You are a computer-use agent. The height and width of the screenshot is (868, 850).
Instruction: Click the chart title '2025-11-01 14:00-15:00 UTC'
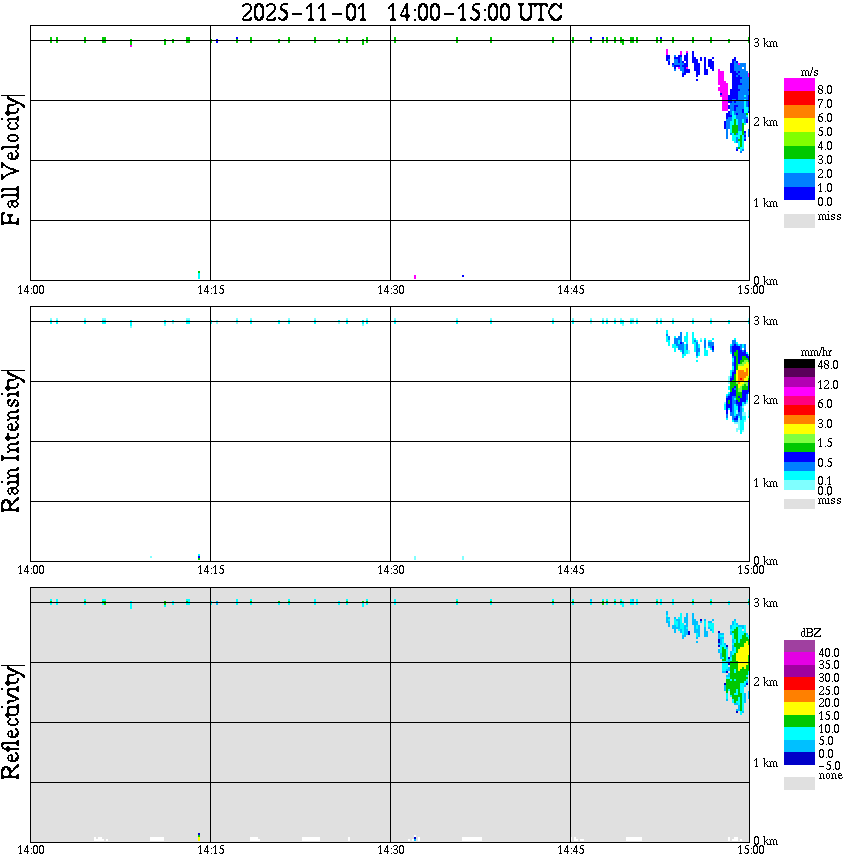coord(402,12)
